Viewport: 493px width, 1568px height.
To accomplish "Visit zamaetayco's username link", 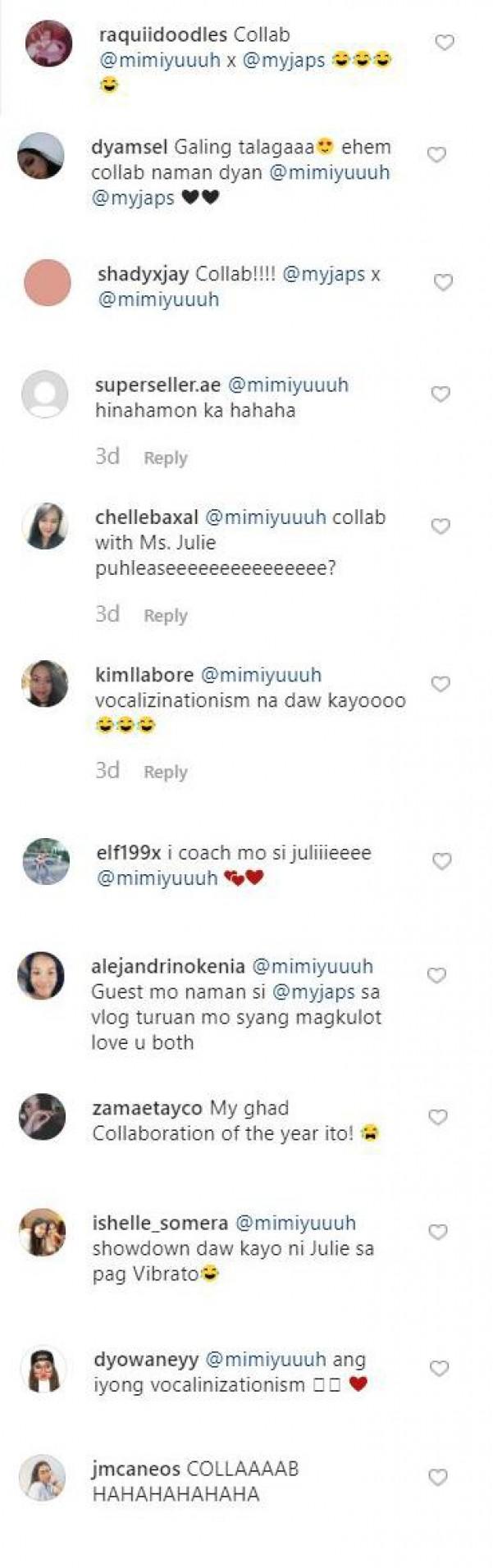I will [147, 1108].
